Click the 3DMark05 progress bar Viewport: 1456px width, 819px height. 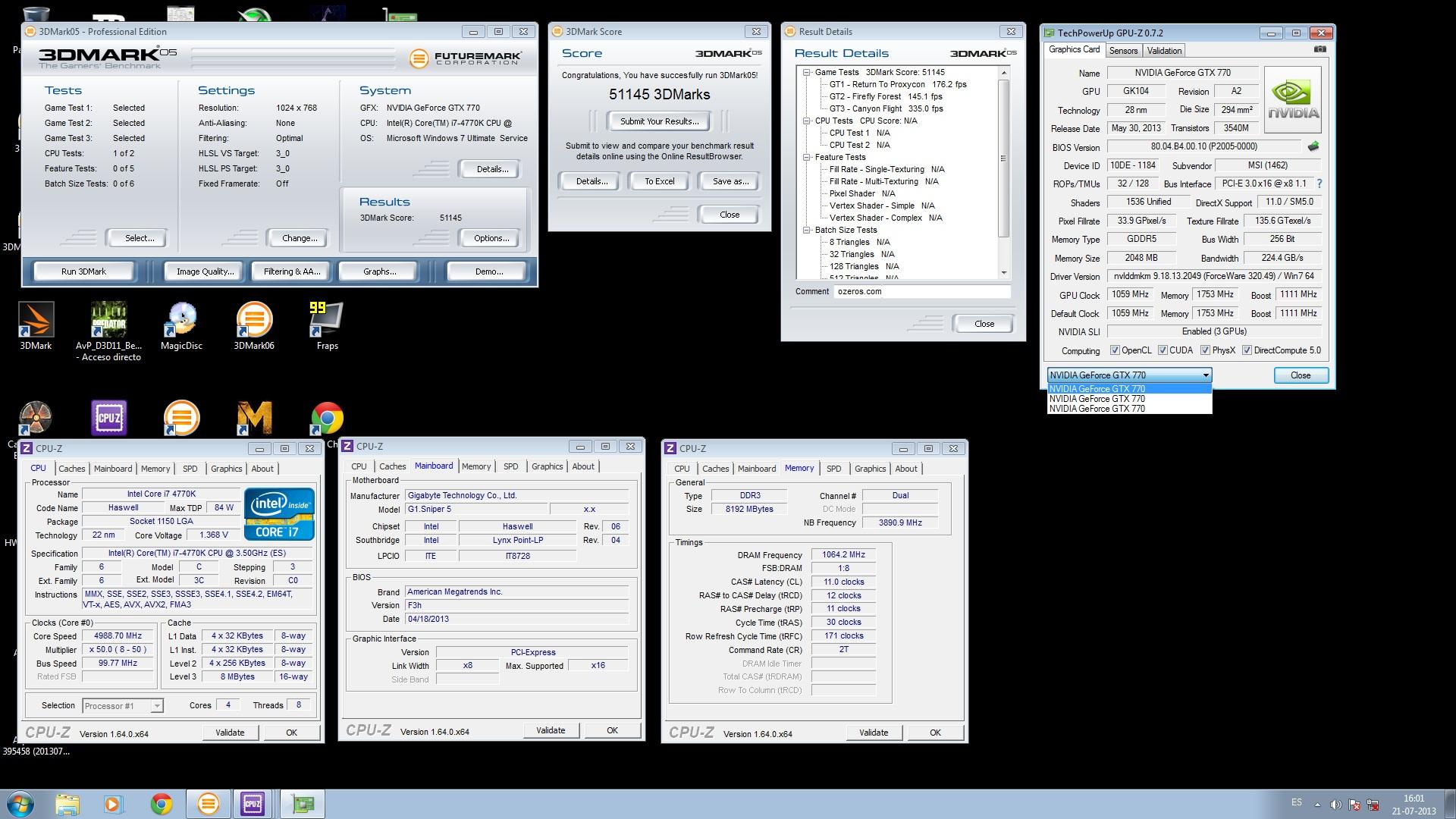point(293,58)
